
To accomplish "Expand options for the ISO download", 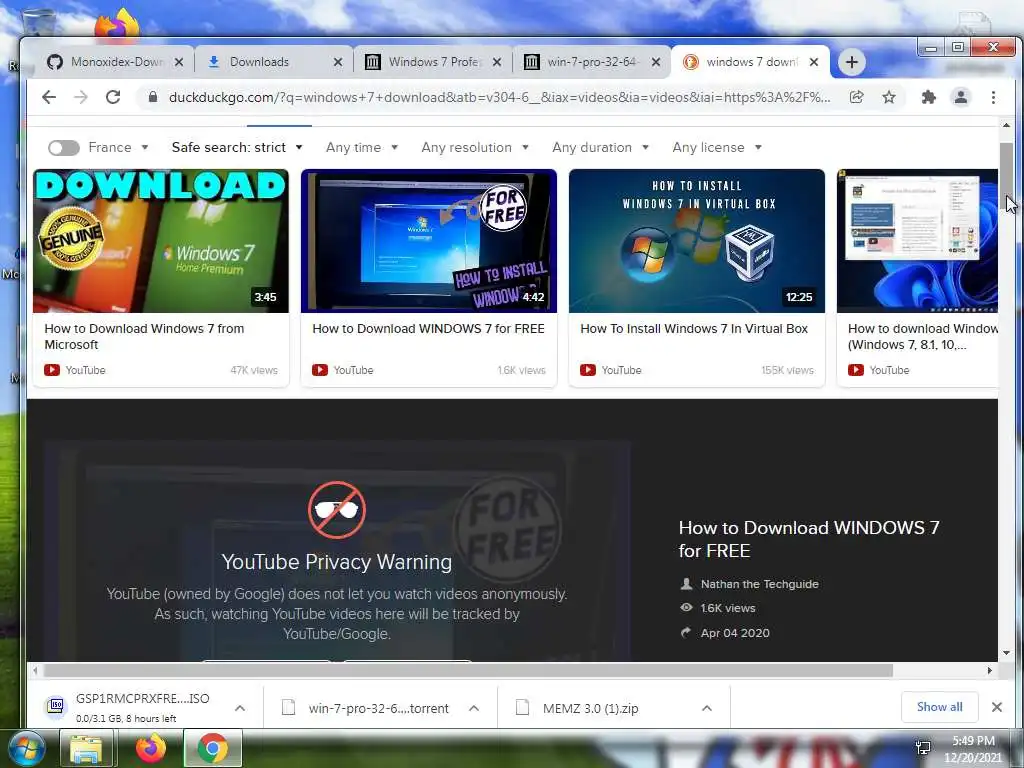I will [240, 708].
